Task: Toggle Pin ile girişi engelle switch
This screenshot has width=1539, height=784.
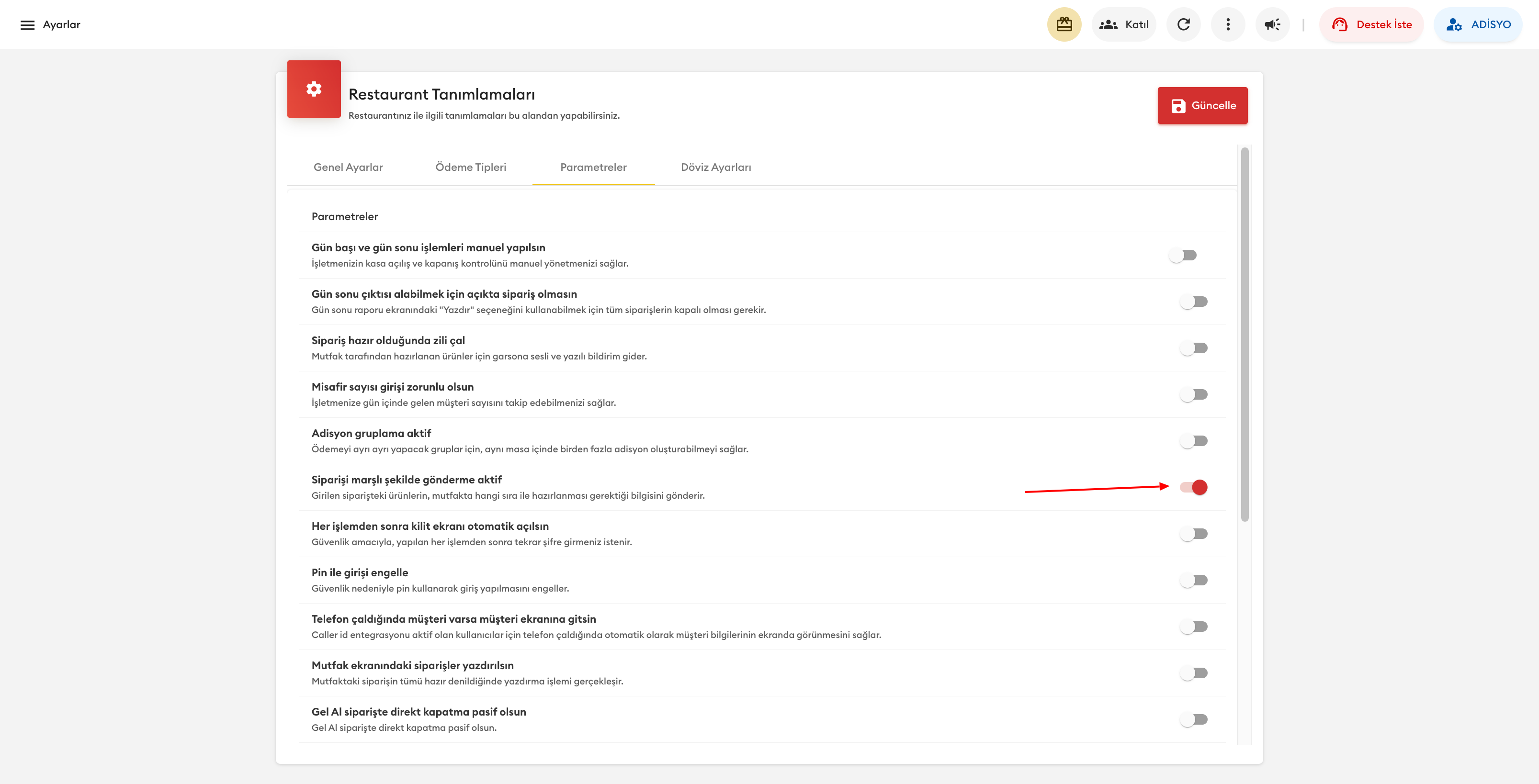Action: tap(1194, 581)
